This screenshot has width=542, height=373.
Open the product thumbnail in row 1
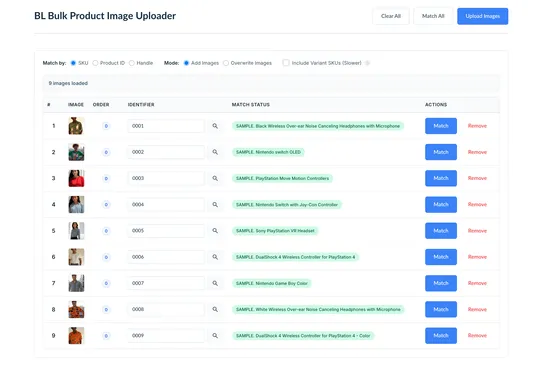click(76, 126)
